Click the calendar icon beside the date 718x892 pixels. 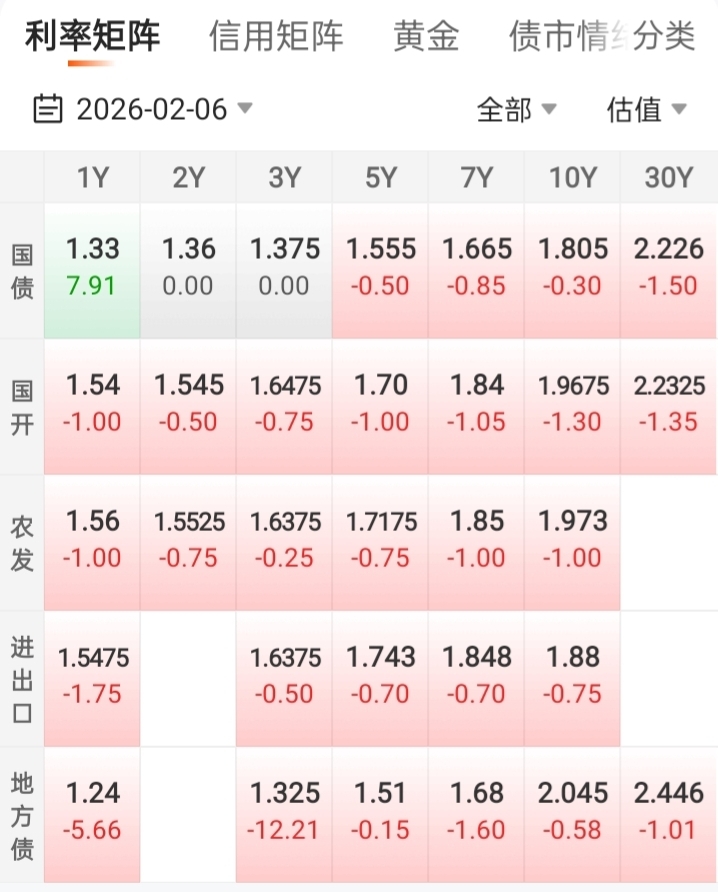coord(48,109)
